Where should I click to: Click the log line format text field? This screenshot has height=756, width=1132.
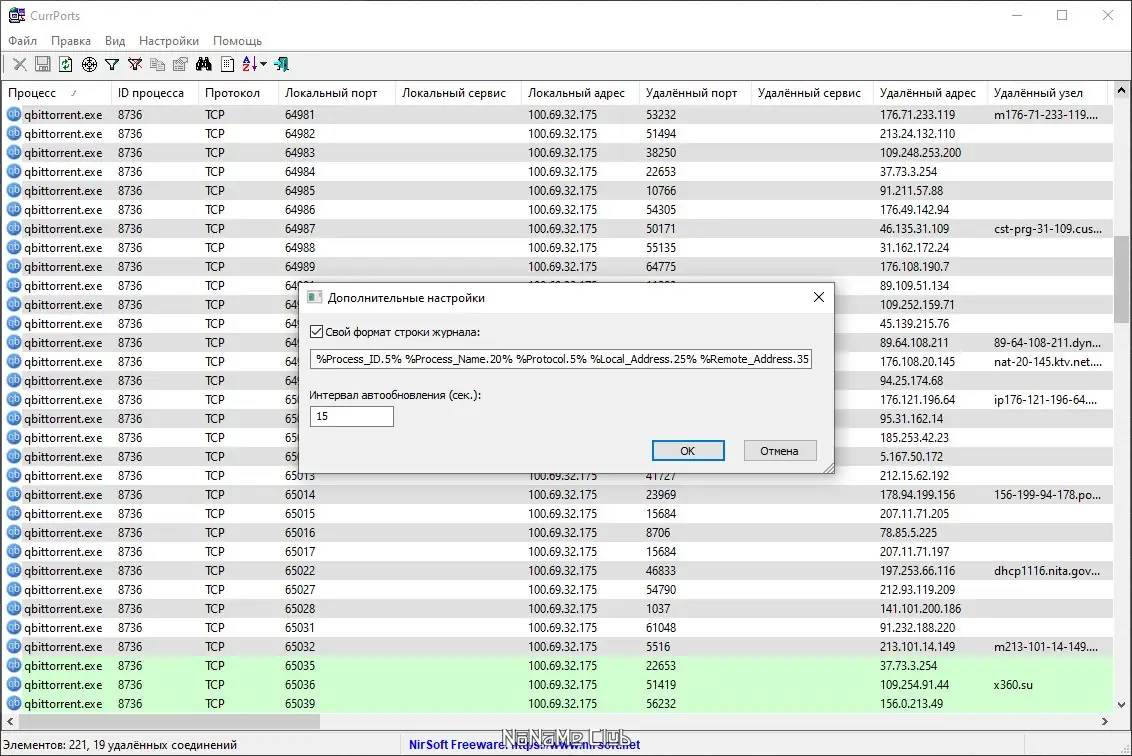coord(561,359)
